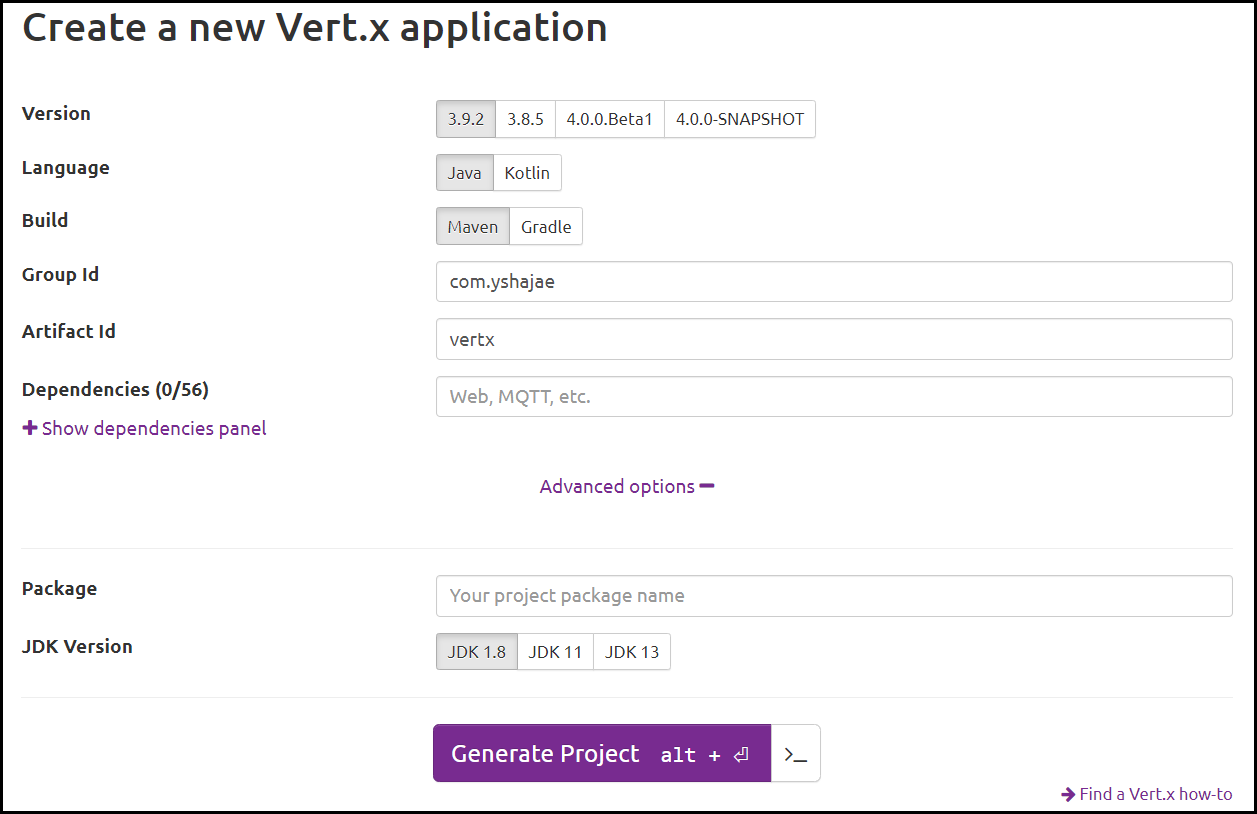Click the plus icon beside Show dependencies panel
Screen dimensions: 1257x814
coord(28,428)
